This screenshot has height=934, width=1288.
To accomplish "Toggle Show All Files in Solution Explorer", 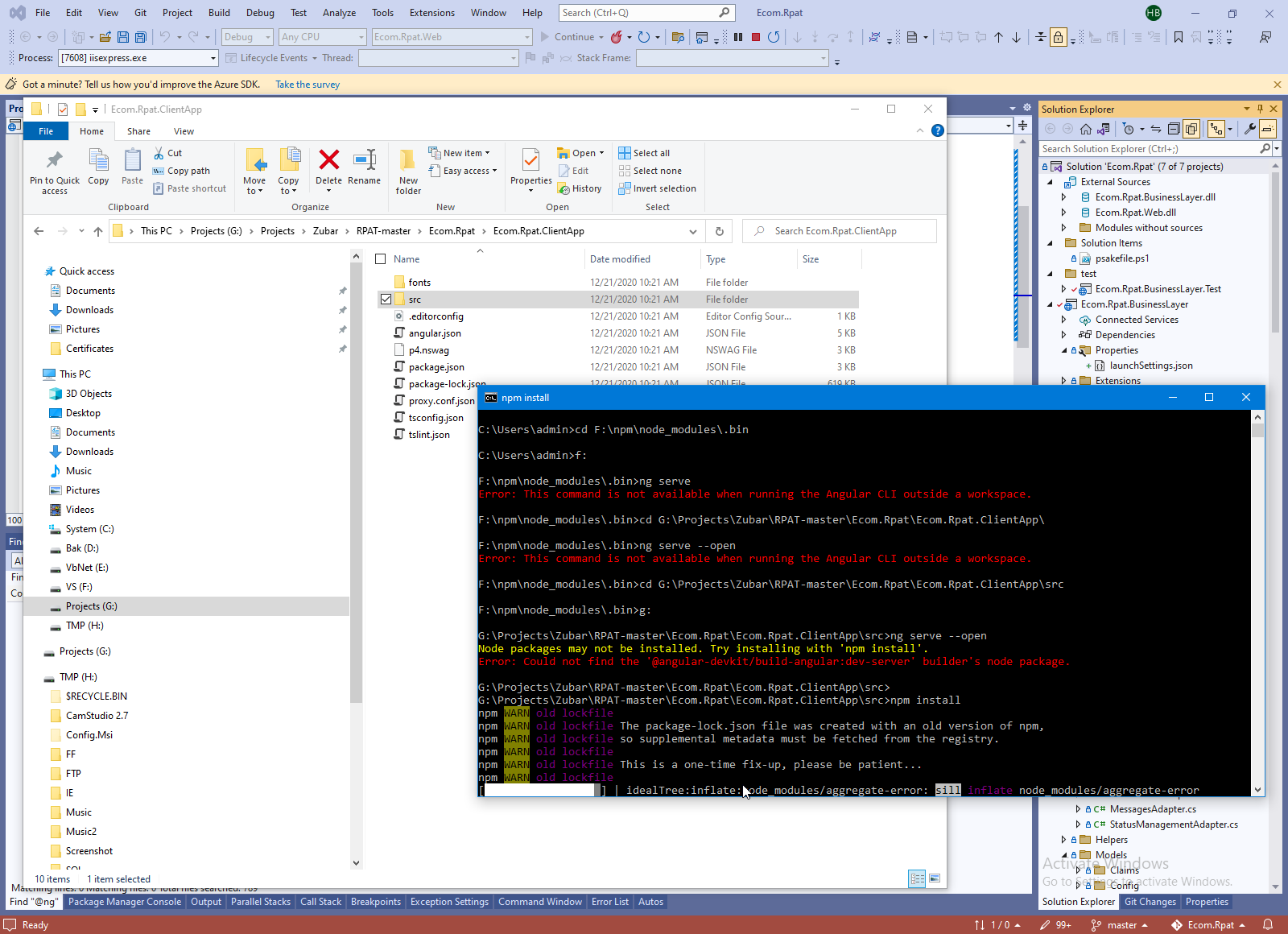I will [x=1191, y=129].
